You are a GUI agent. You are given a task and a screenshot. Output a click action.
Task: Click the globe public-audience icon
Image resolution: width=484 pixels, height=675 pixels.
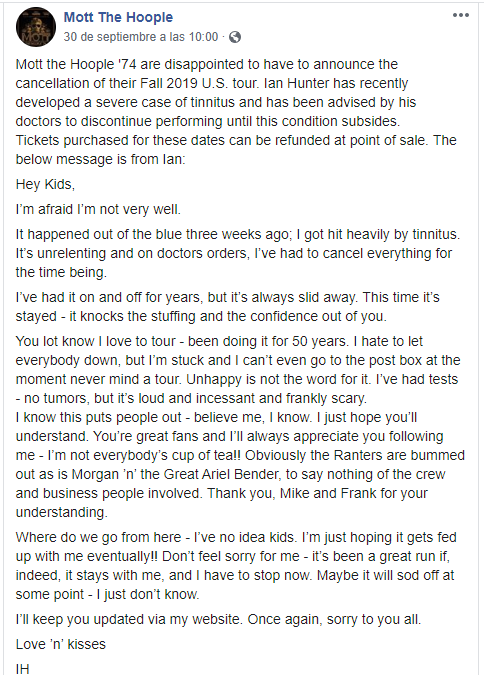[235, 37]
